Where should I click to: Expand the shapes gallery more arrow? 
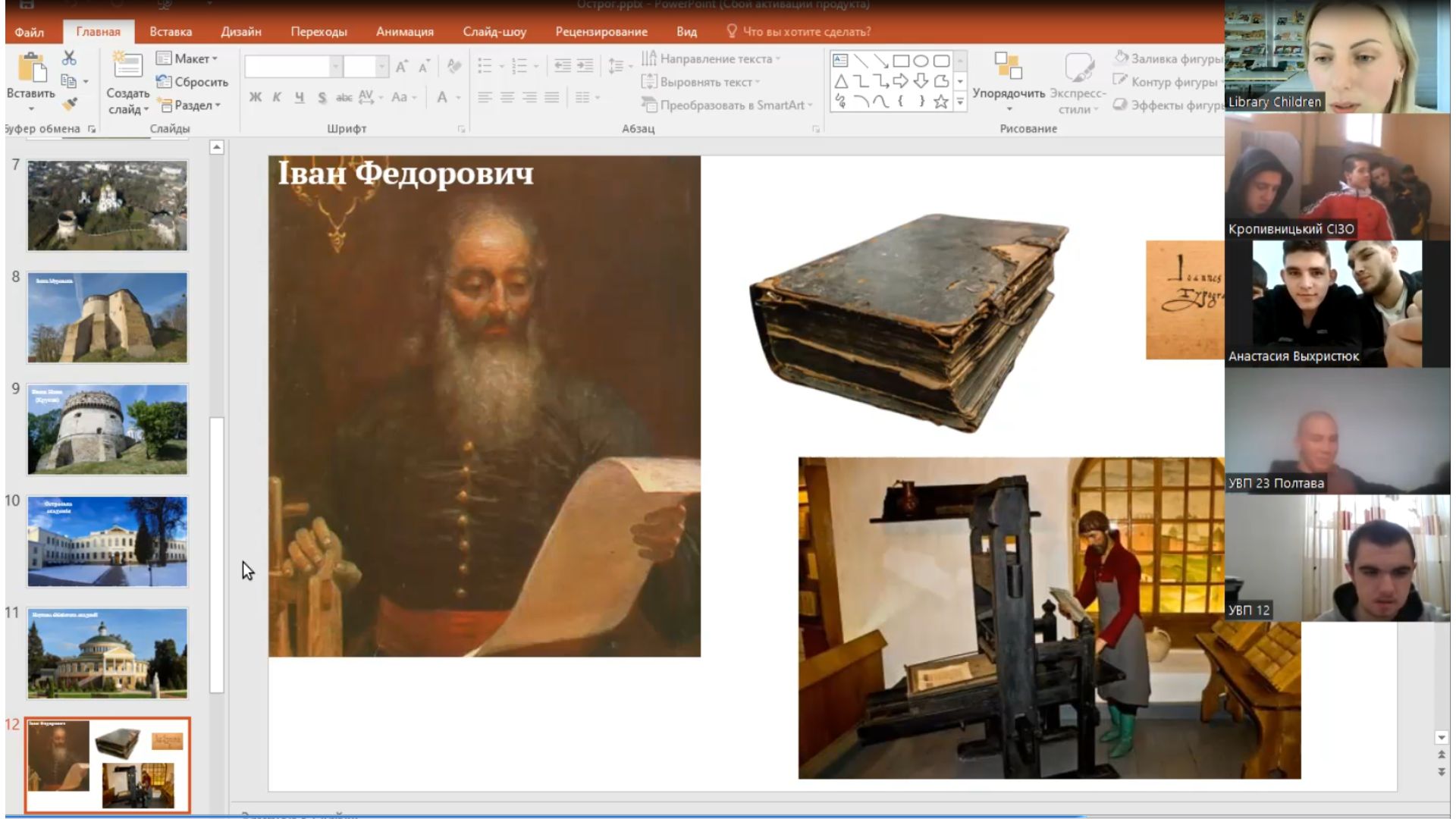coord(960,101)
